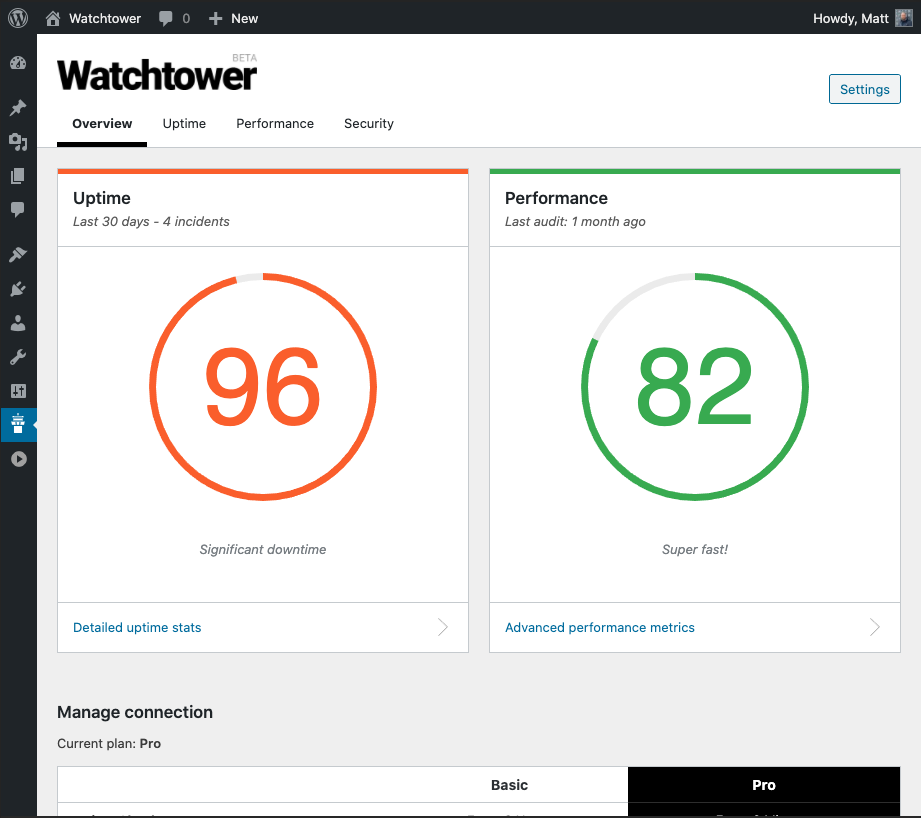This screenshot has width=921, height=818.
Task: Click the Collapse menu play icon
Action: pyautogui.click(x=19, y=459)
